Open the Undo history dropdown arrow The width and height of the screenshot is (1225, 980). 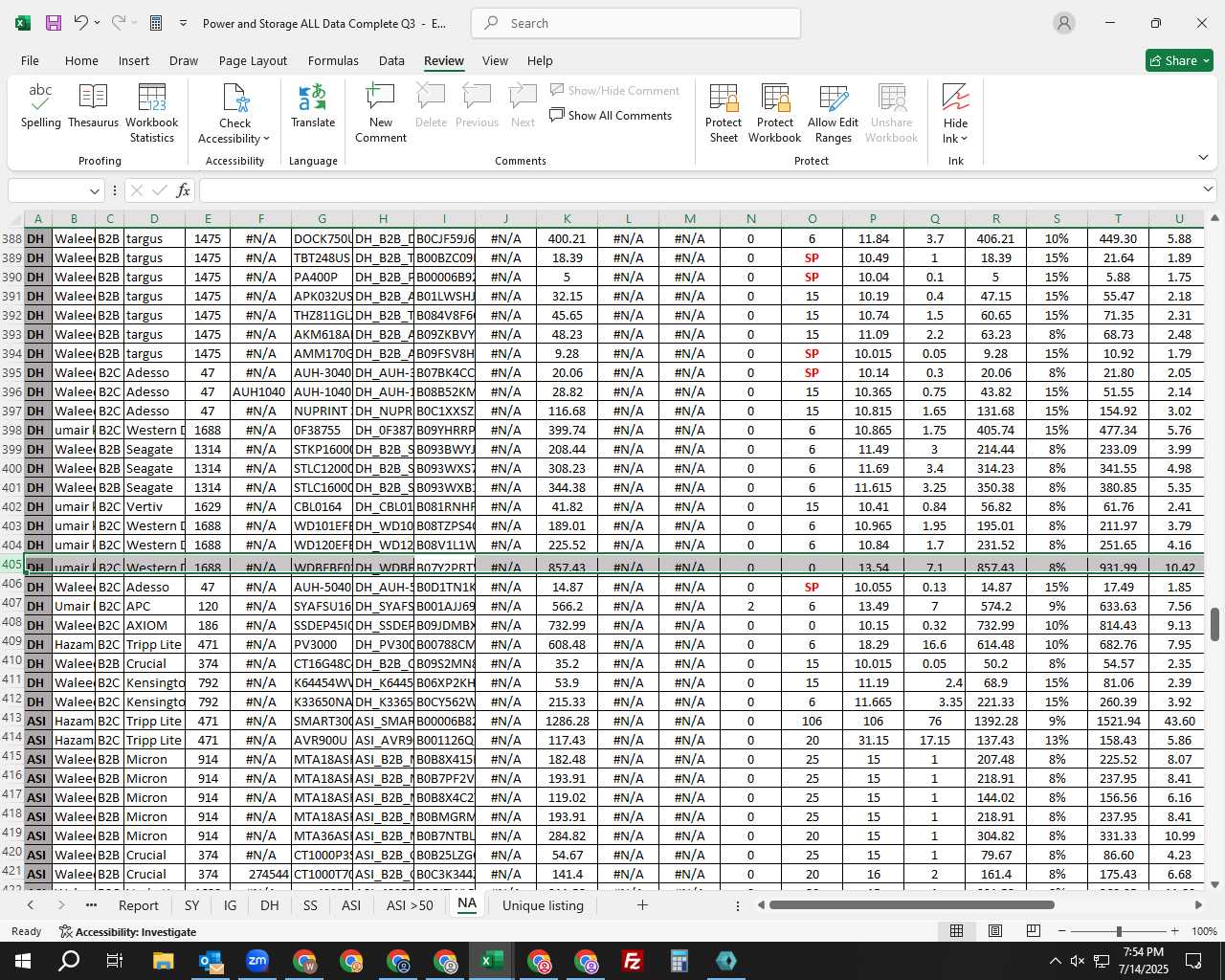point(98,23)
